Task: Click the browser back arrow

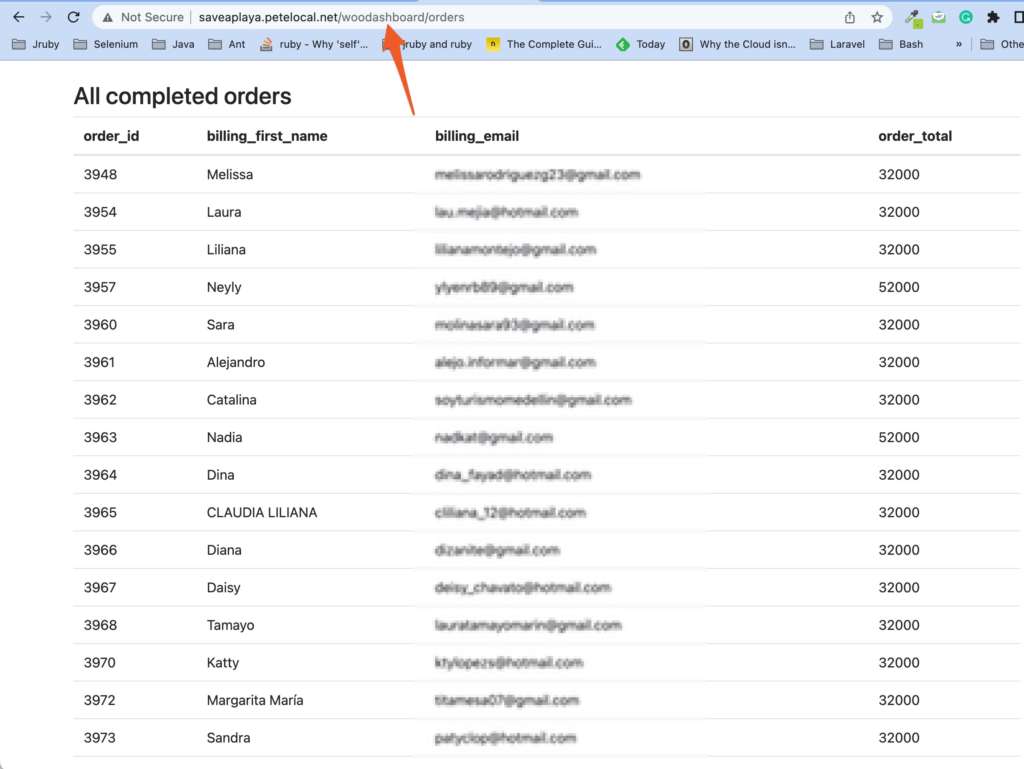Action: (19, 17)
